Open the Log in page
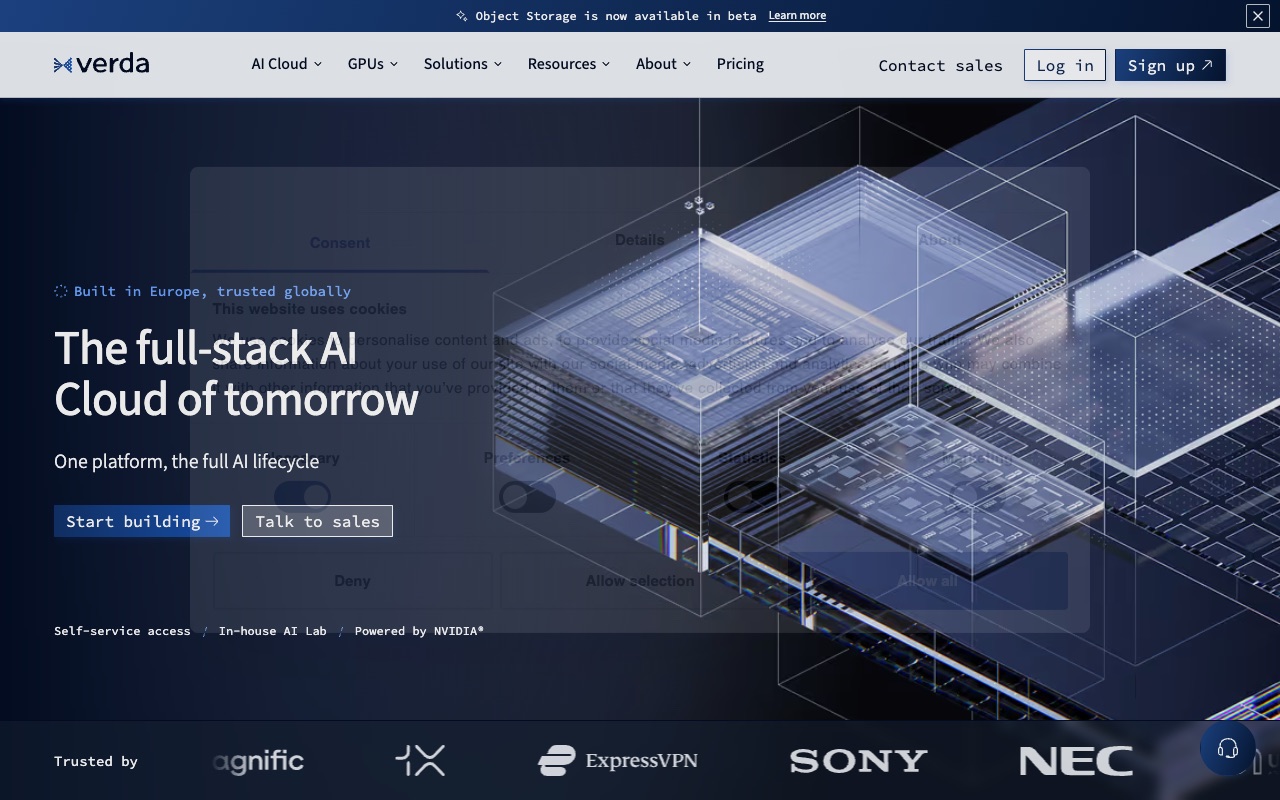This screenshot has width=1280, height=800. [1065, 65]
